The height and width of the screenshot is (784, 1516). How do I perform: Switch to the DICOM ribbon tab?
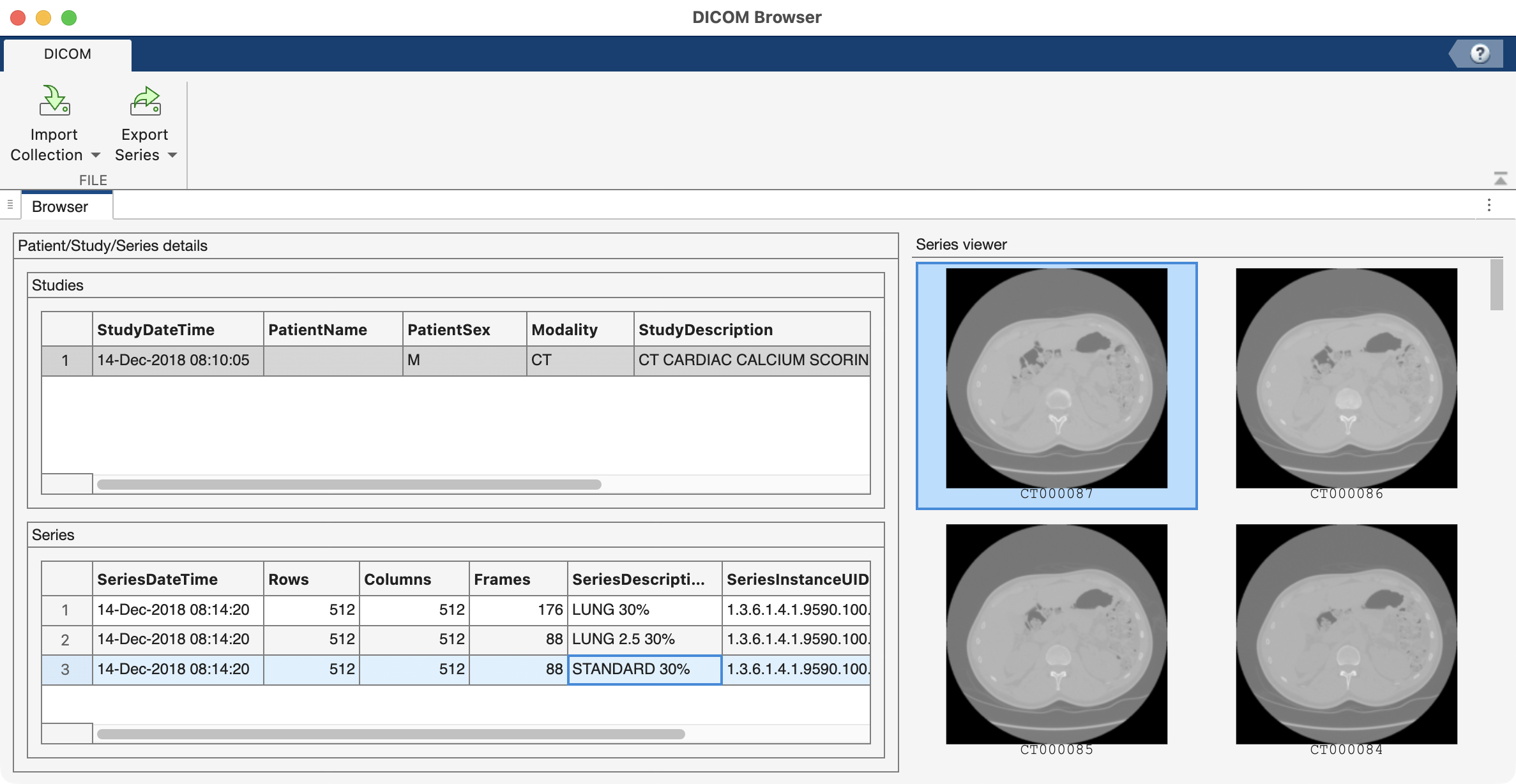67,54
